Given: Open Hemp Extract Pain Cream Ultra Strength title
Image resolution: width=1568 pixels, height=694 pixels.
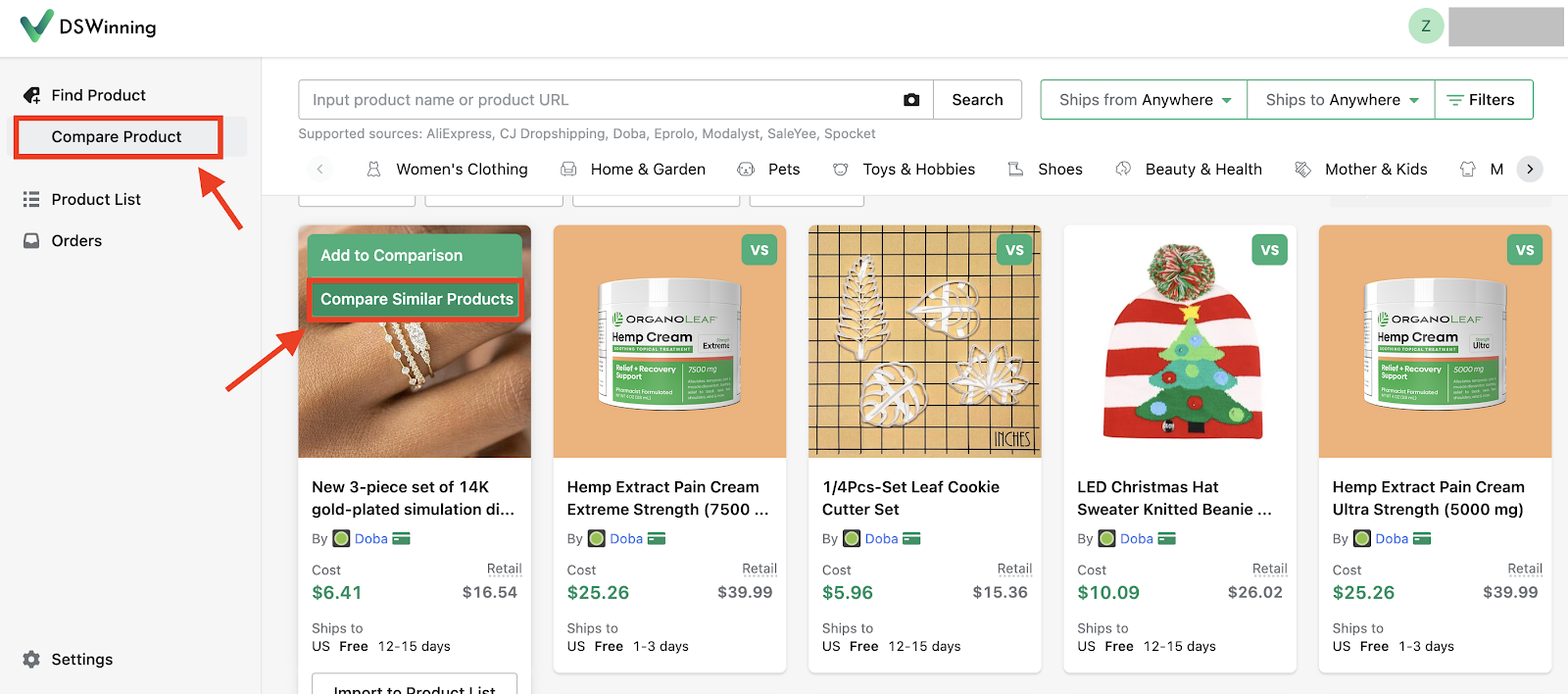Looking at the screenshot, I should coord(1429,498).
